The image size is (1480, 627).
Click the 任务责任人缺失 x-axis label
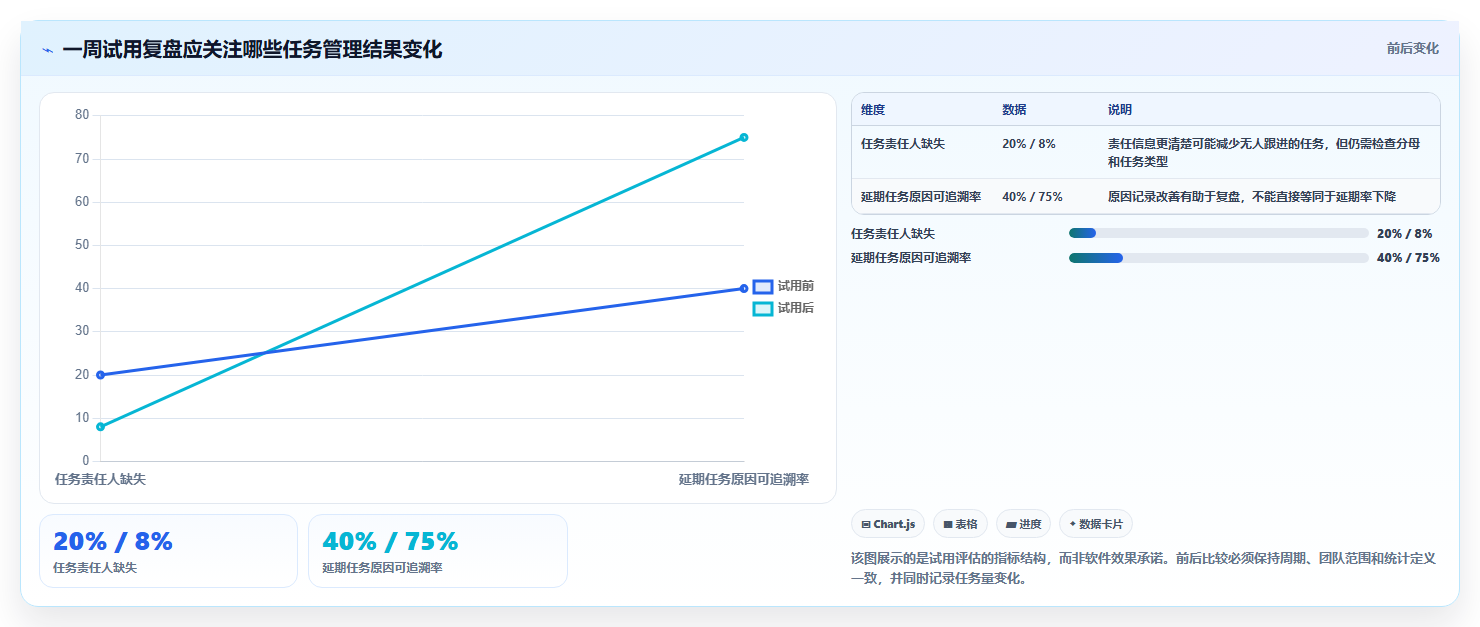click(100, 480)
